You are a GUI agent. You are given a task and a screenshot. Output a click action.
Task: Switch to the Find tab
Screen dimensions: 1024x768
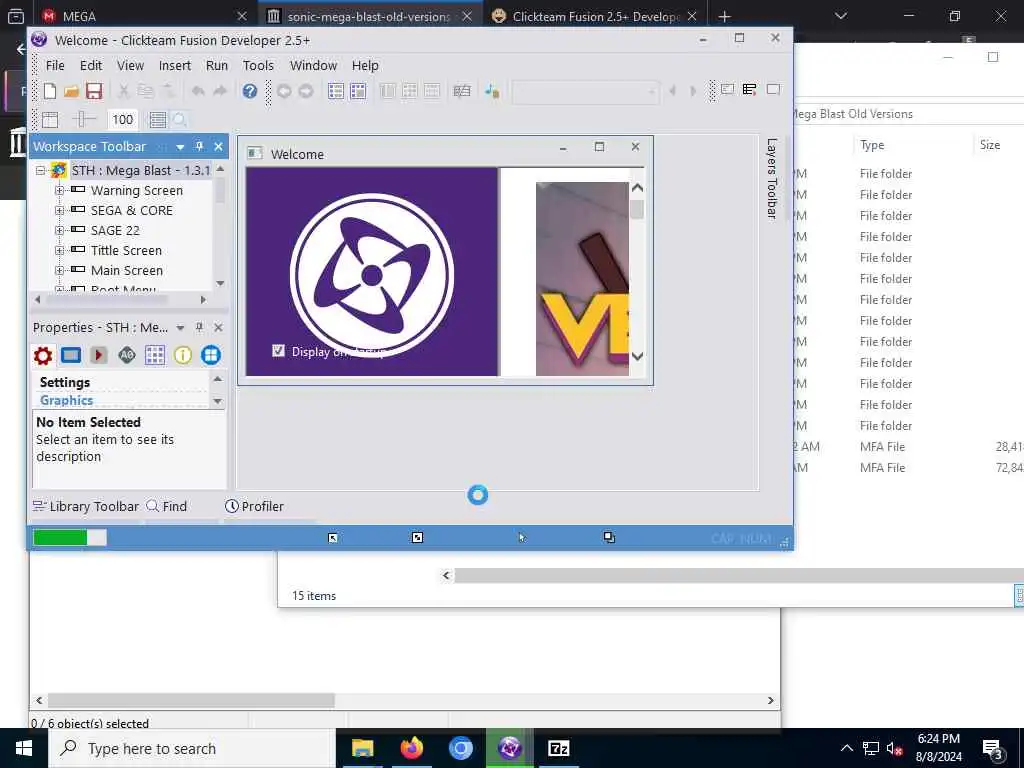click(x=167, y=506)
